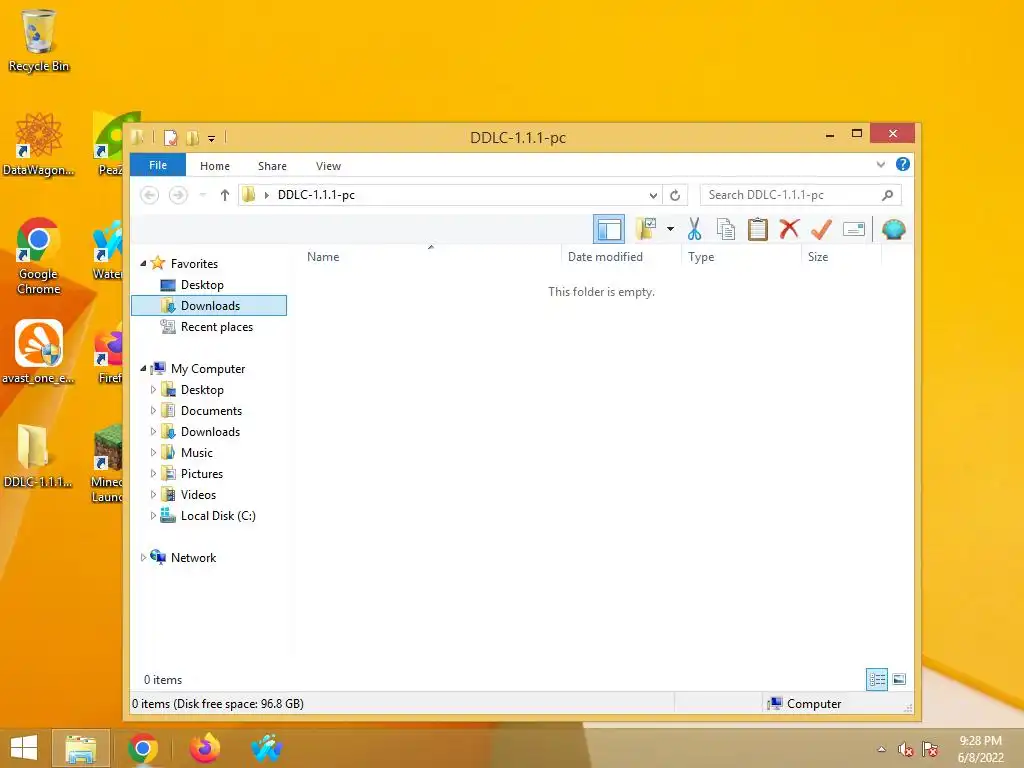Click the Properties icon in quick access toolbar

pos(170,138)
